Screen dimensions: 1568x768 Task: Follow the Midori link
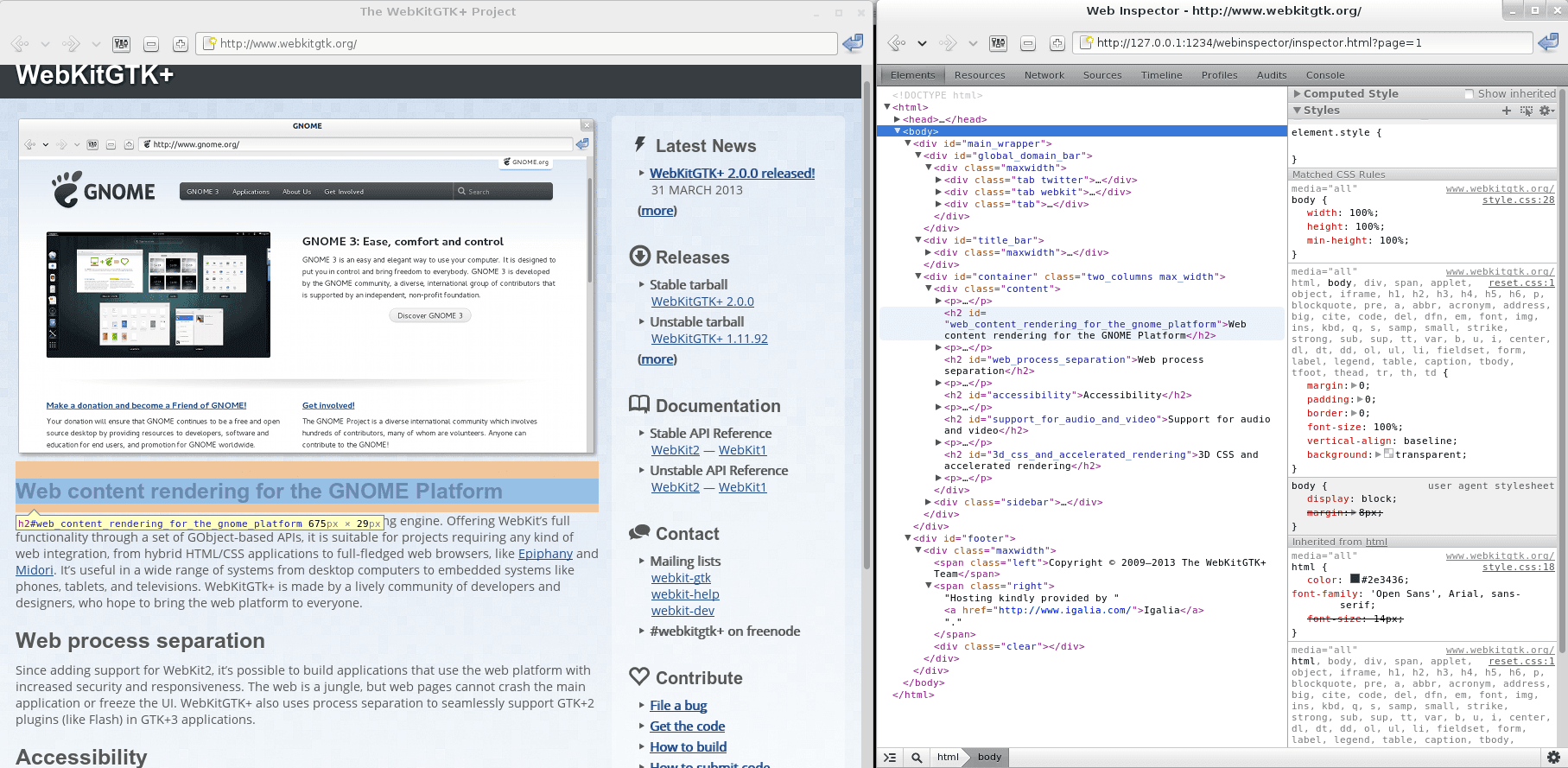(35, 570)
